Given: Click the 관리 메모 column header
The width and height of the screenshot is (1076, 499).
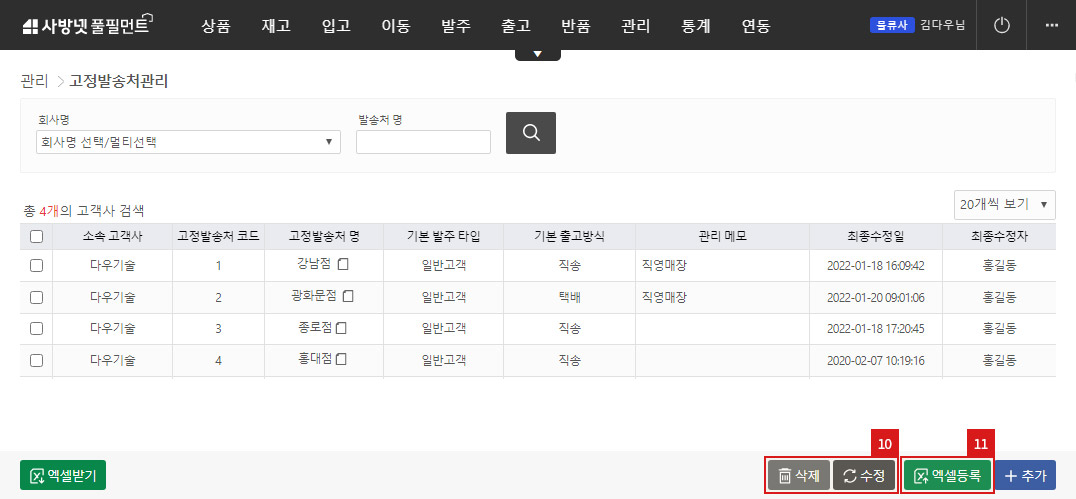Looking at the screenshot, I should [723, 237].
